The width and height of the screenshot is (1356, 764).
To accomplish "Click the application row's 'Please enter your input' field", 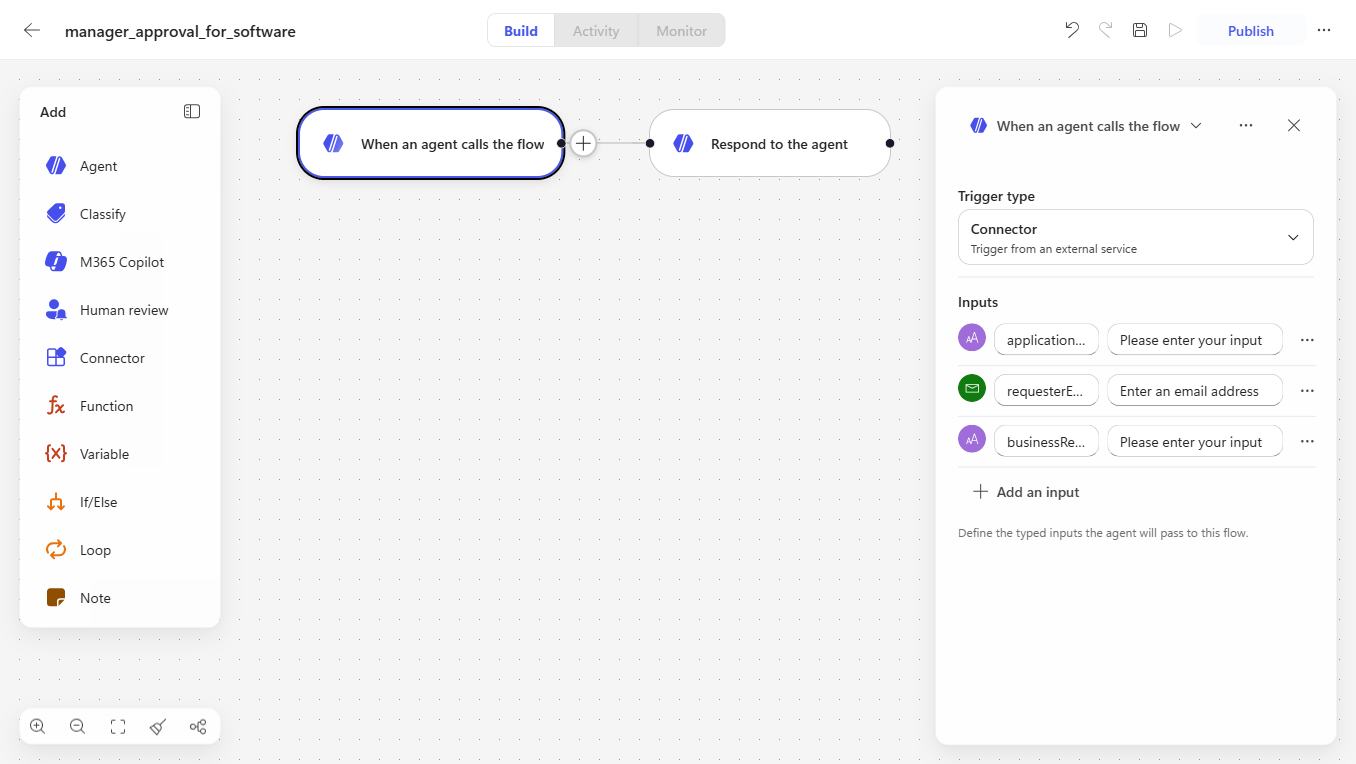I will (x=1195, y=340).
